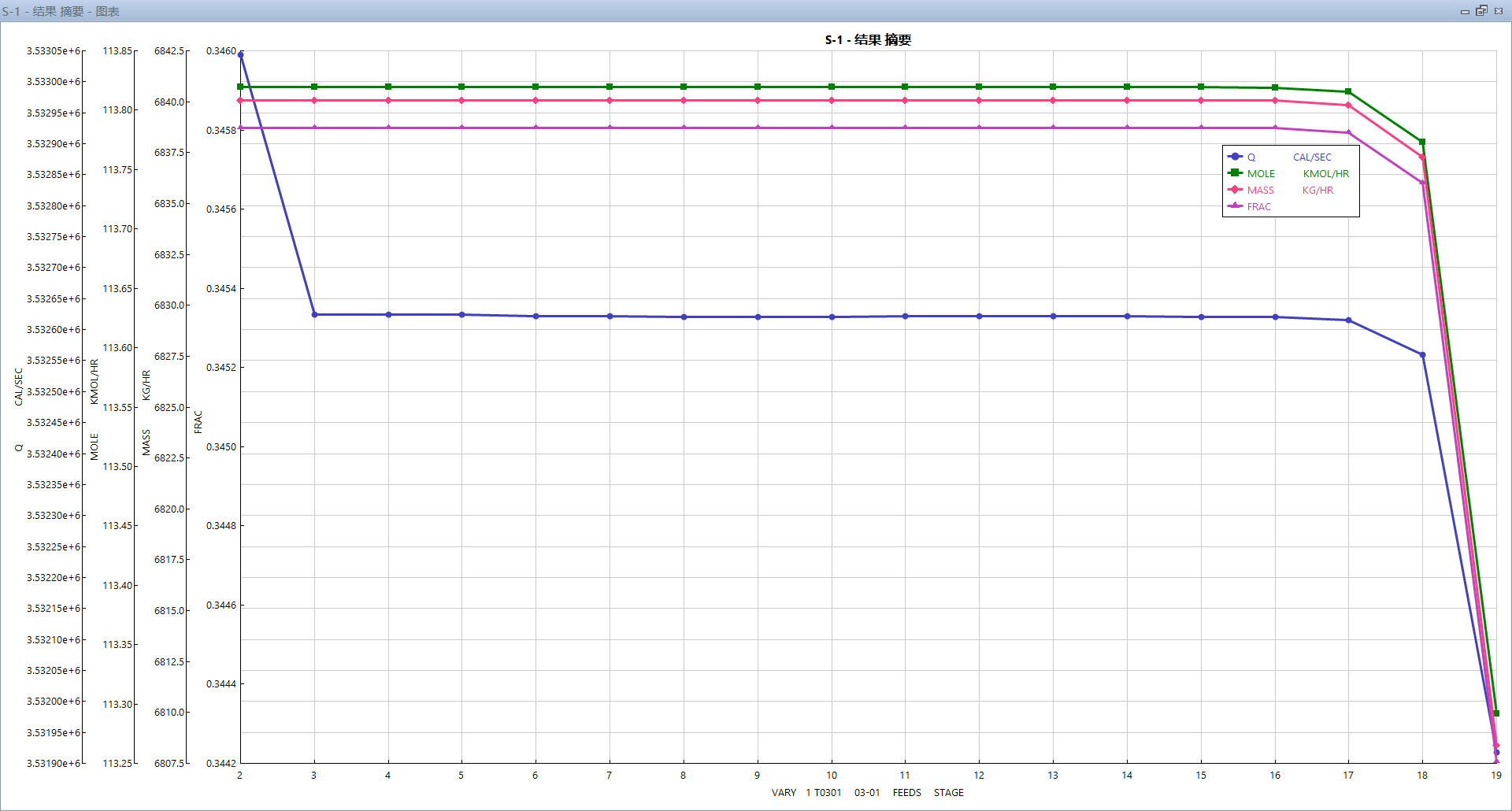Select the Q data point at stage 2

(x=241, y=55)
